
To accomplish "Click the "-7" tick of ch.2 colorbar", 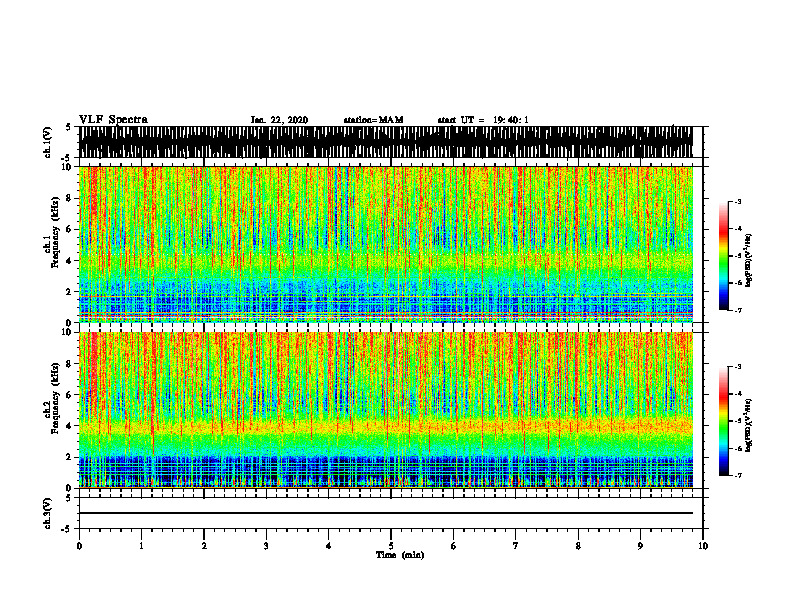I will pos(737,476).
